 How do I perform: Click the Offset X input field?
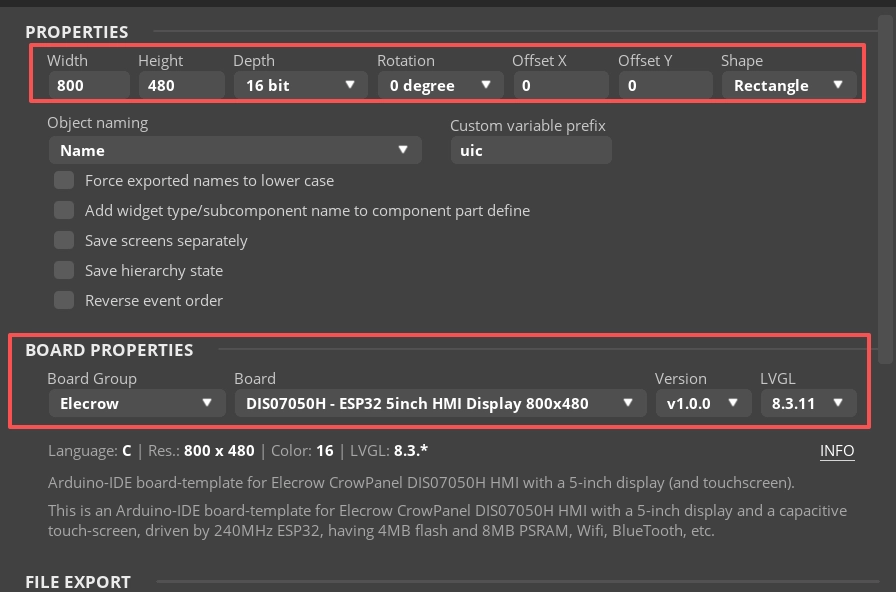click(x=561, y=85)
